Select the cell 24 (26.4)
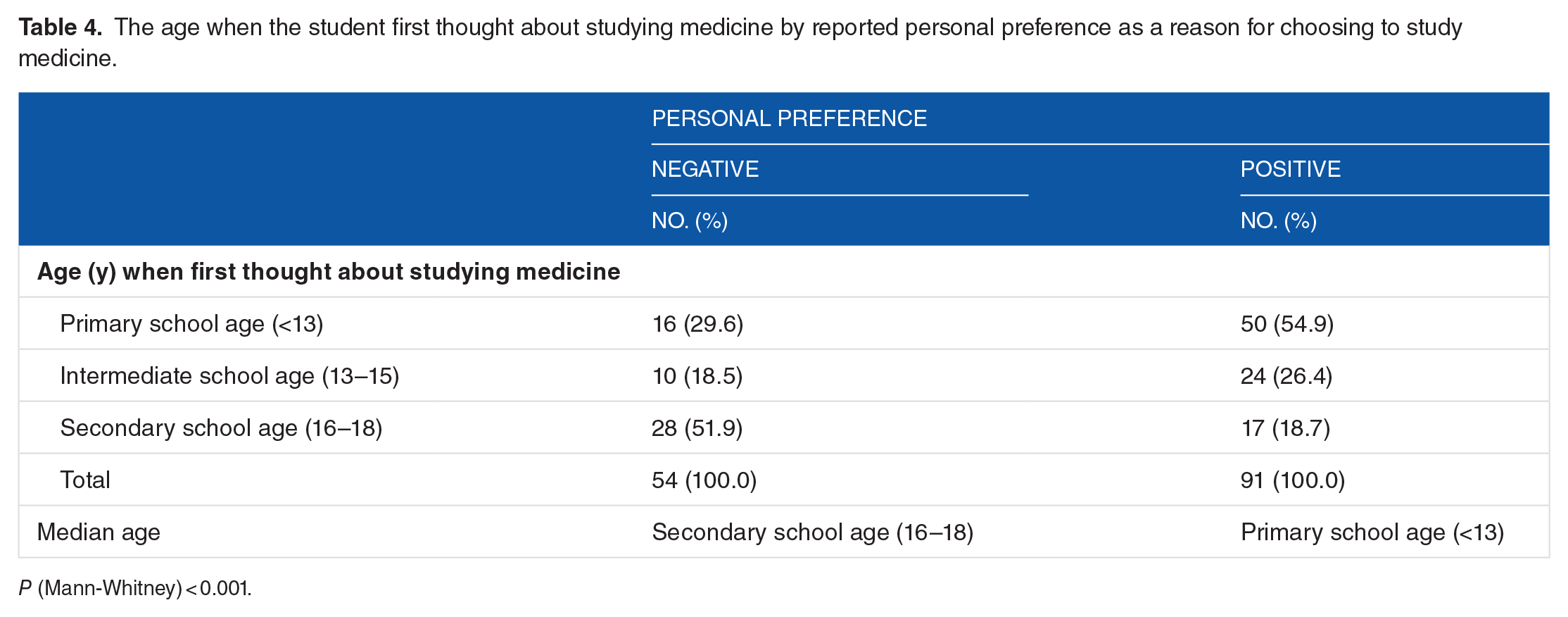The width and height of the screenshot is (1568, 617). point(1286,376)
